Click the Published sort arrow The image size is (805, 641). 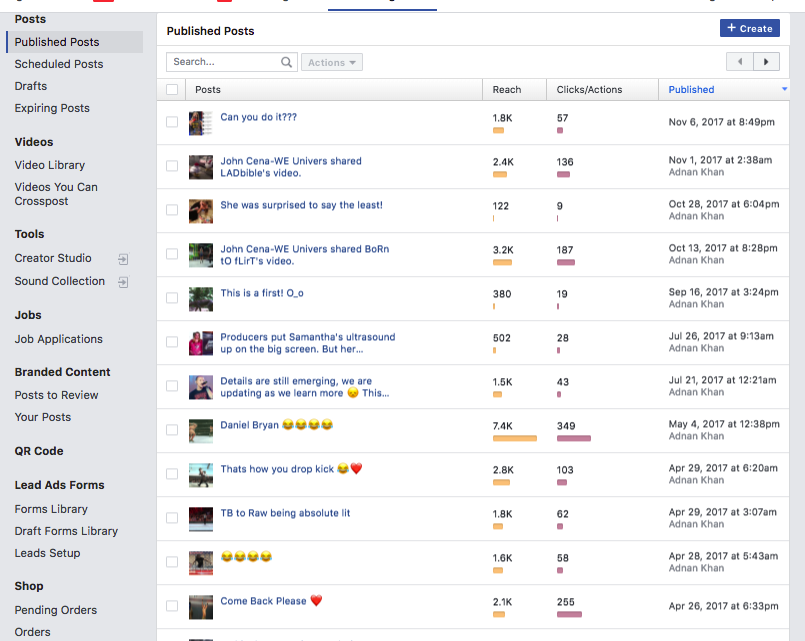tap(784, 89)
